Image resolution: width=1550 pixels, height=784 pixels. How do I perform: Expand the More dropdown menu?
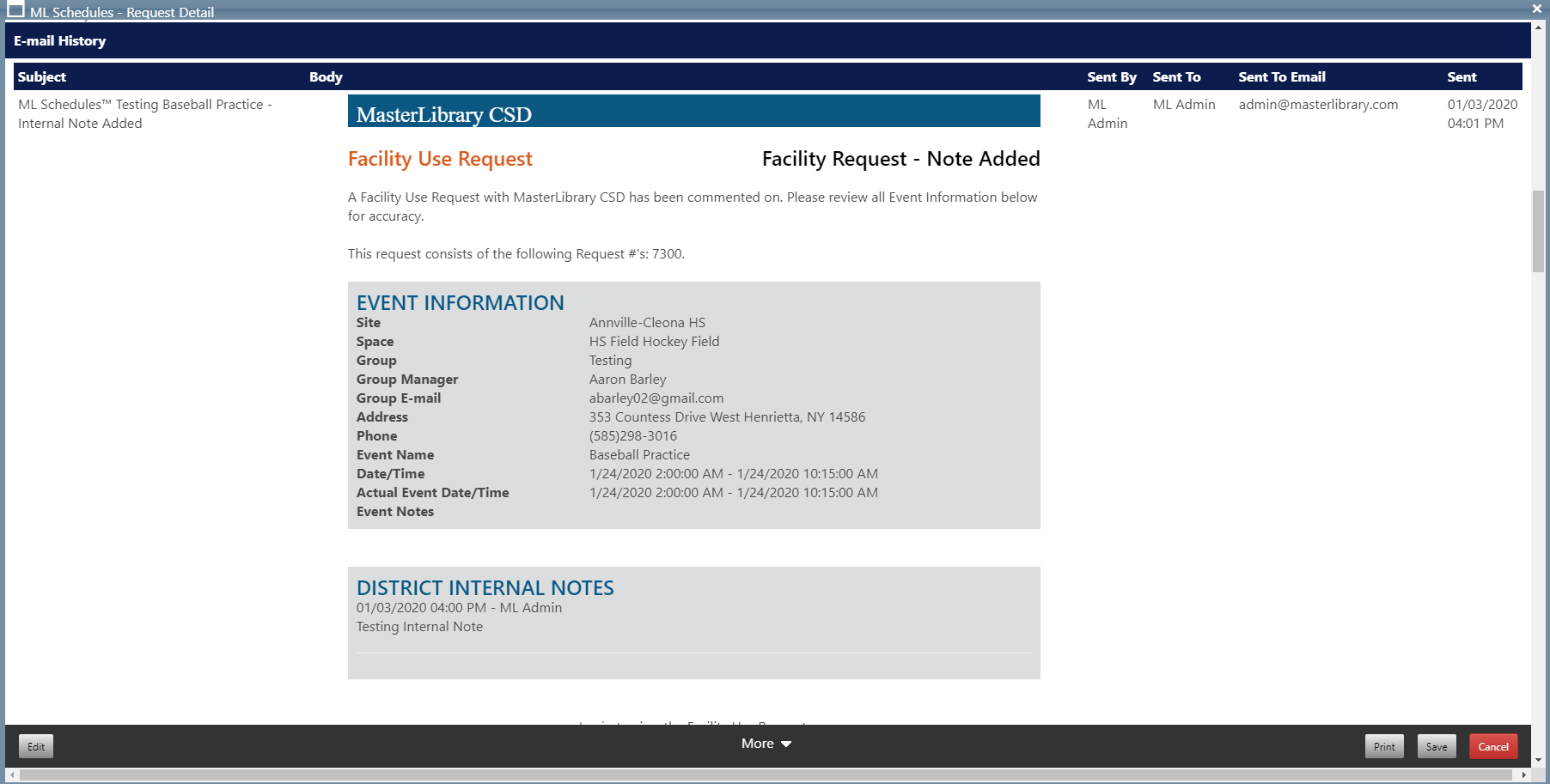[766, 744]
